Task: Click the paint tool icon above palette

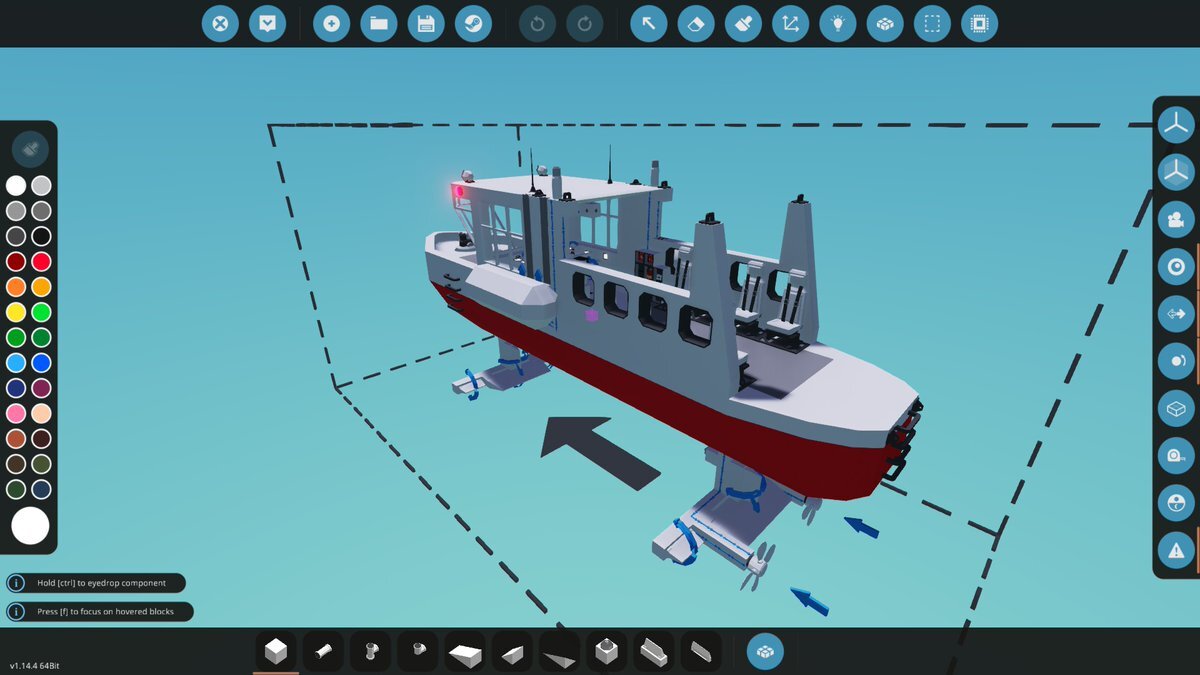Action: tap(30, 150)
